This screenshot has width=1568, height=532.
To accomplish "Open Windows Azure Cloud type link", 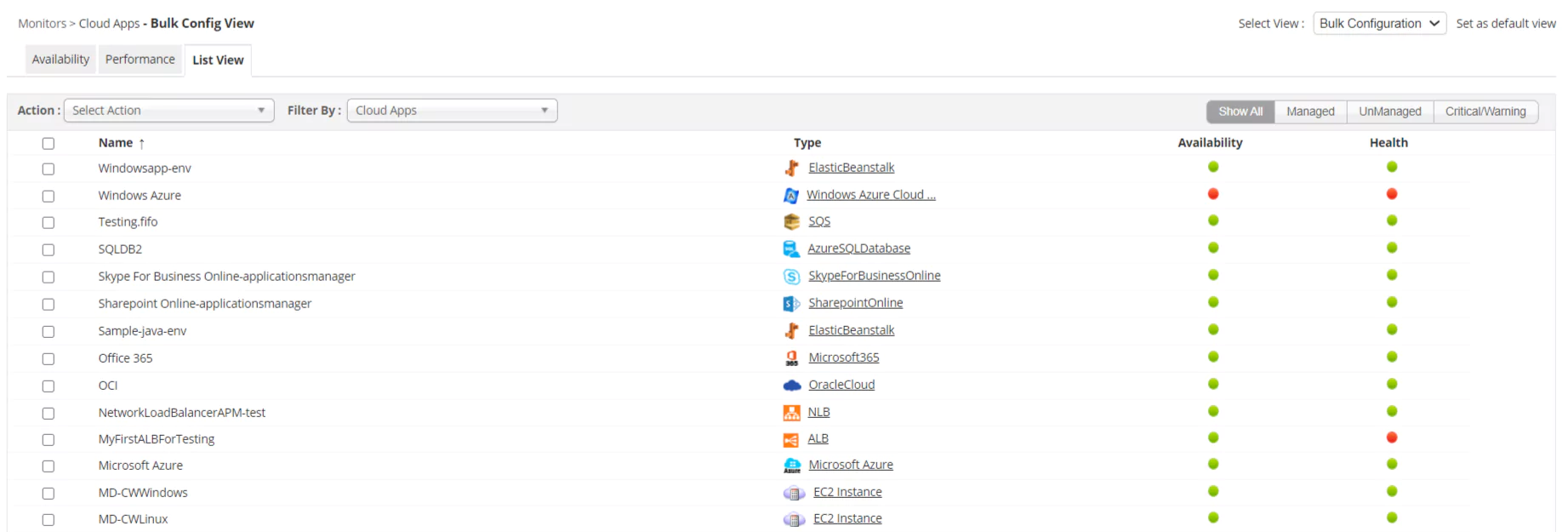I will [x=871, y=195].
